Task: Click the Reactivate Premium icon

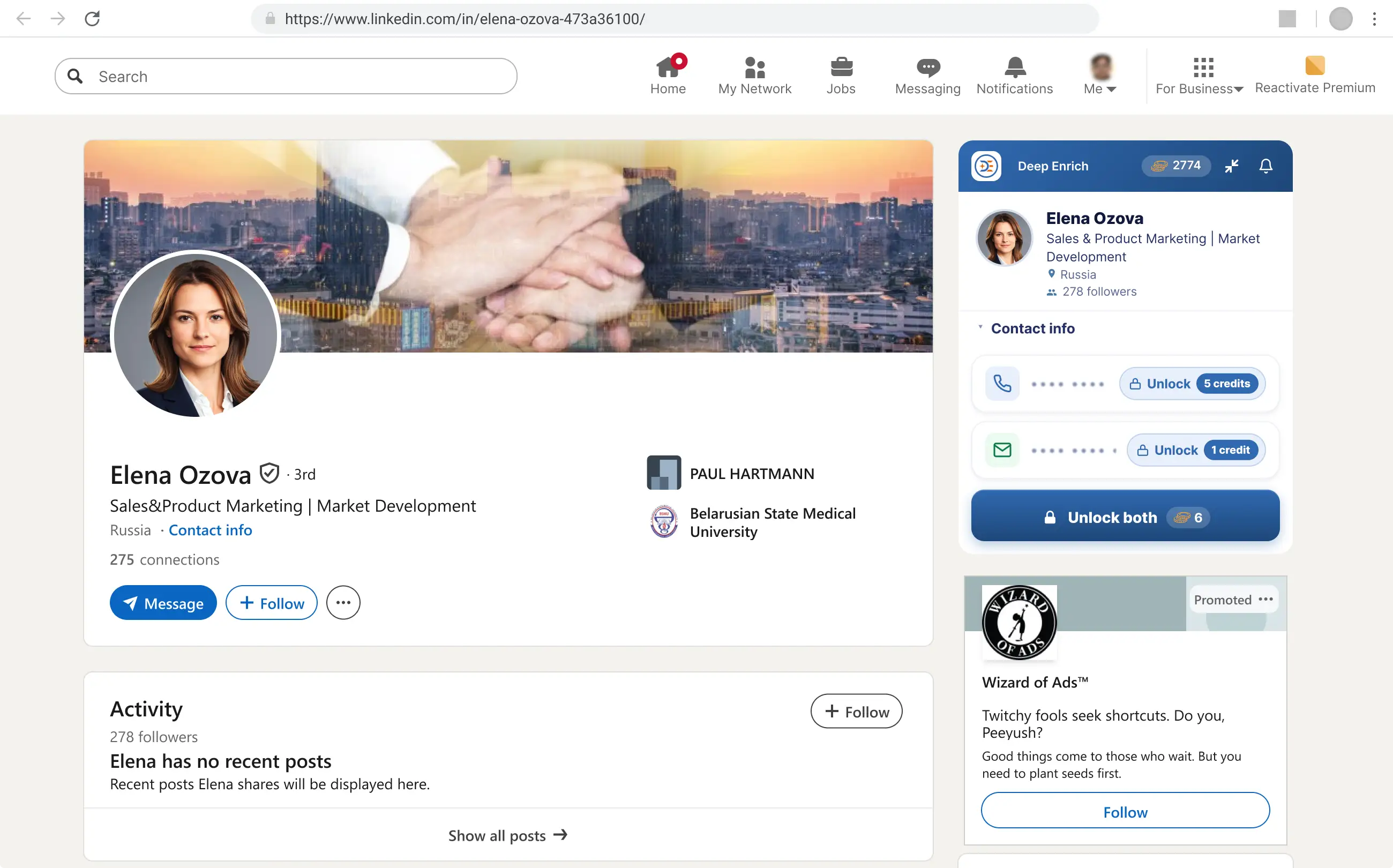Action: click(1314, 66)
